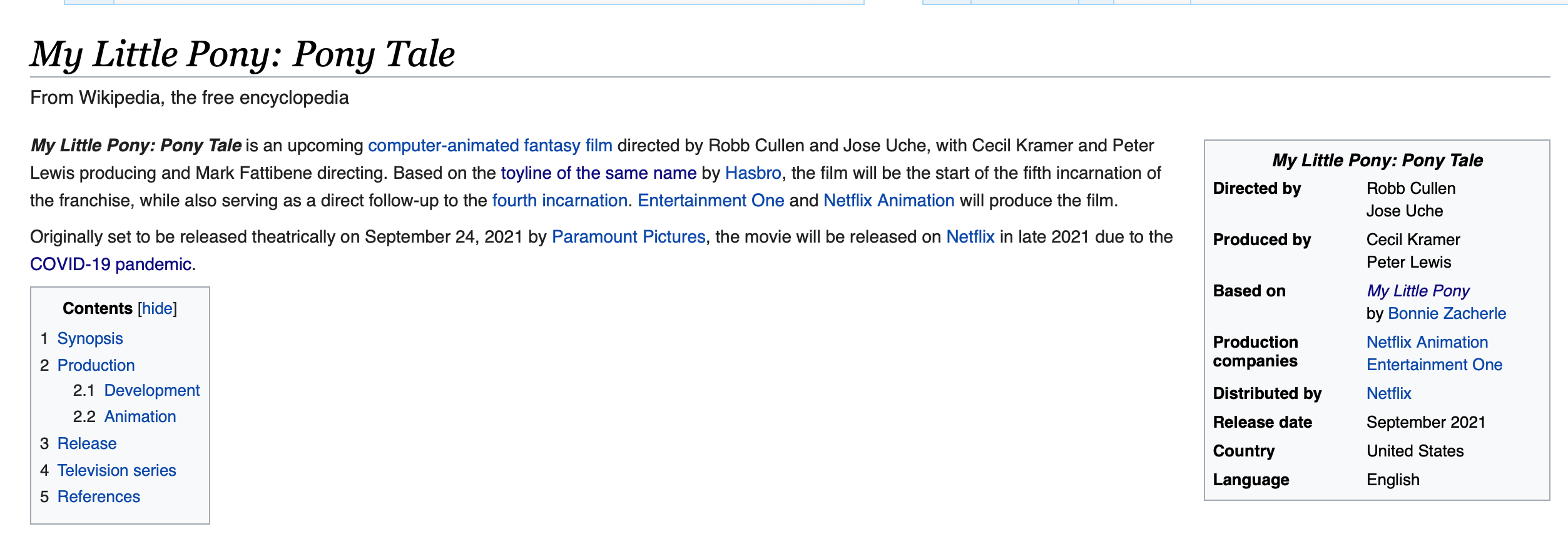The image size is (1568, 549).
Task: Open subsection 2.2 Animation in Contents
Action: [x=140, y=417]
